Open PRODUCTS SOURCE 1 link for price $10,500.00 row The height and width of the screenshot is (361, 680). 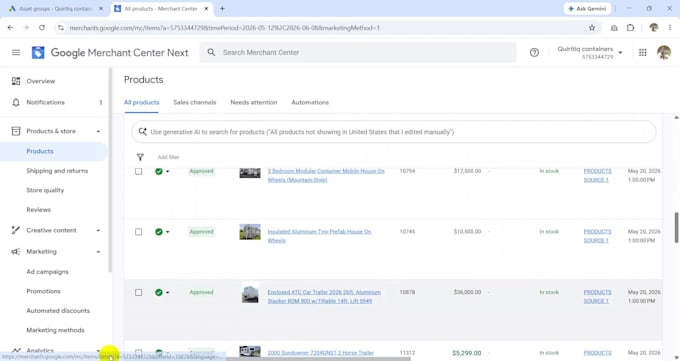[x=597, y=236]
